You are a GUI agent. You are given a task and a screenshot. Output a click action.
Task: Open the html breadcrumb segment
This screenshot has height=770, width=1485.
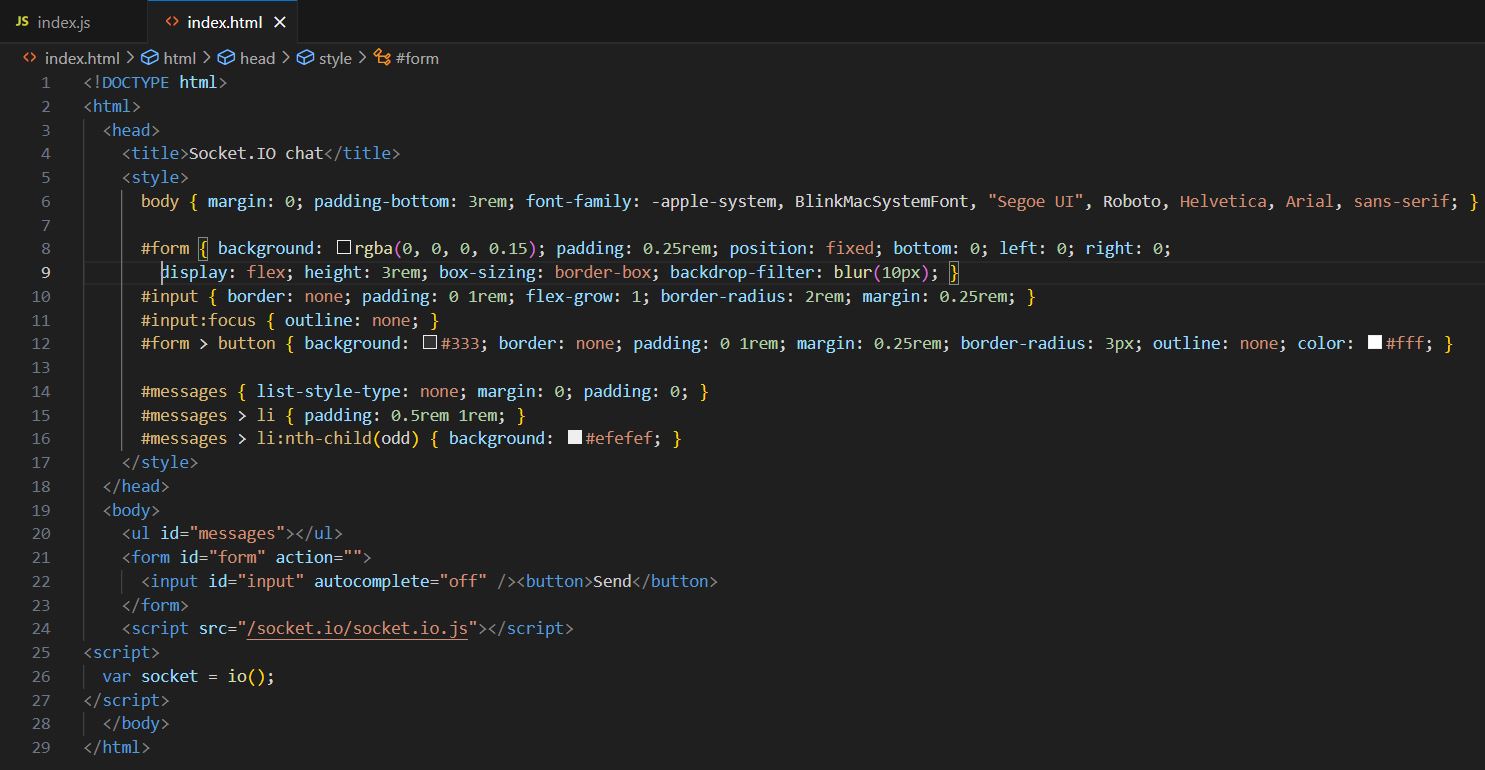180,58
